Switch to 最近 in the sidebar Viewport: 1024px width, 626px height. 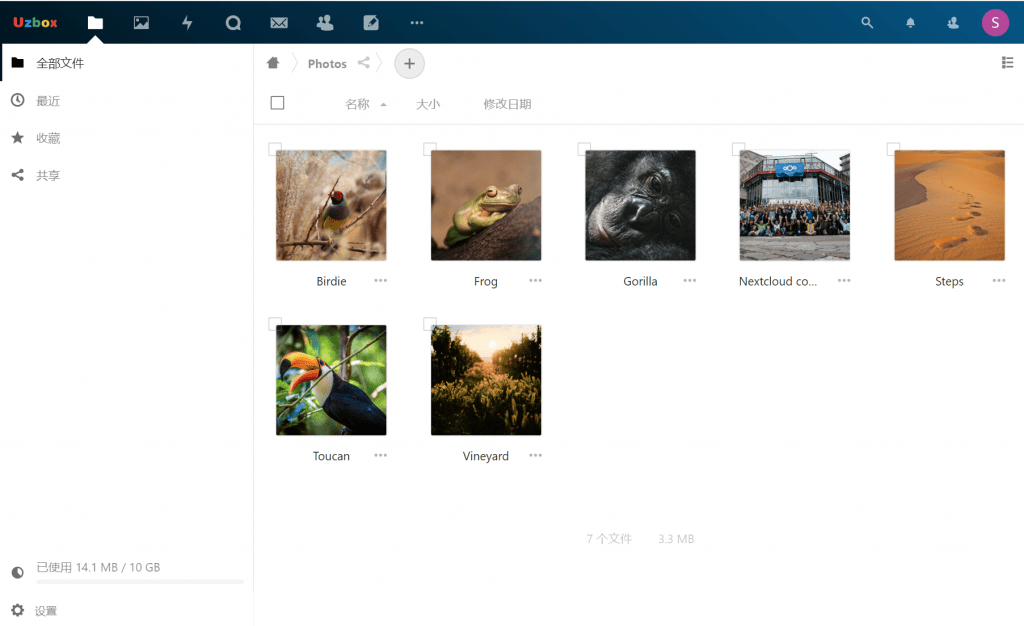click(48, 100)
